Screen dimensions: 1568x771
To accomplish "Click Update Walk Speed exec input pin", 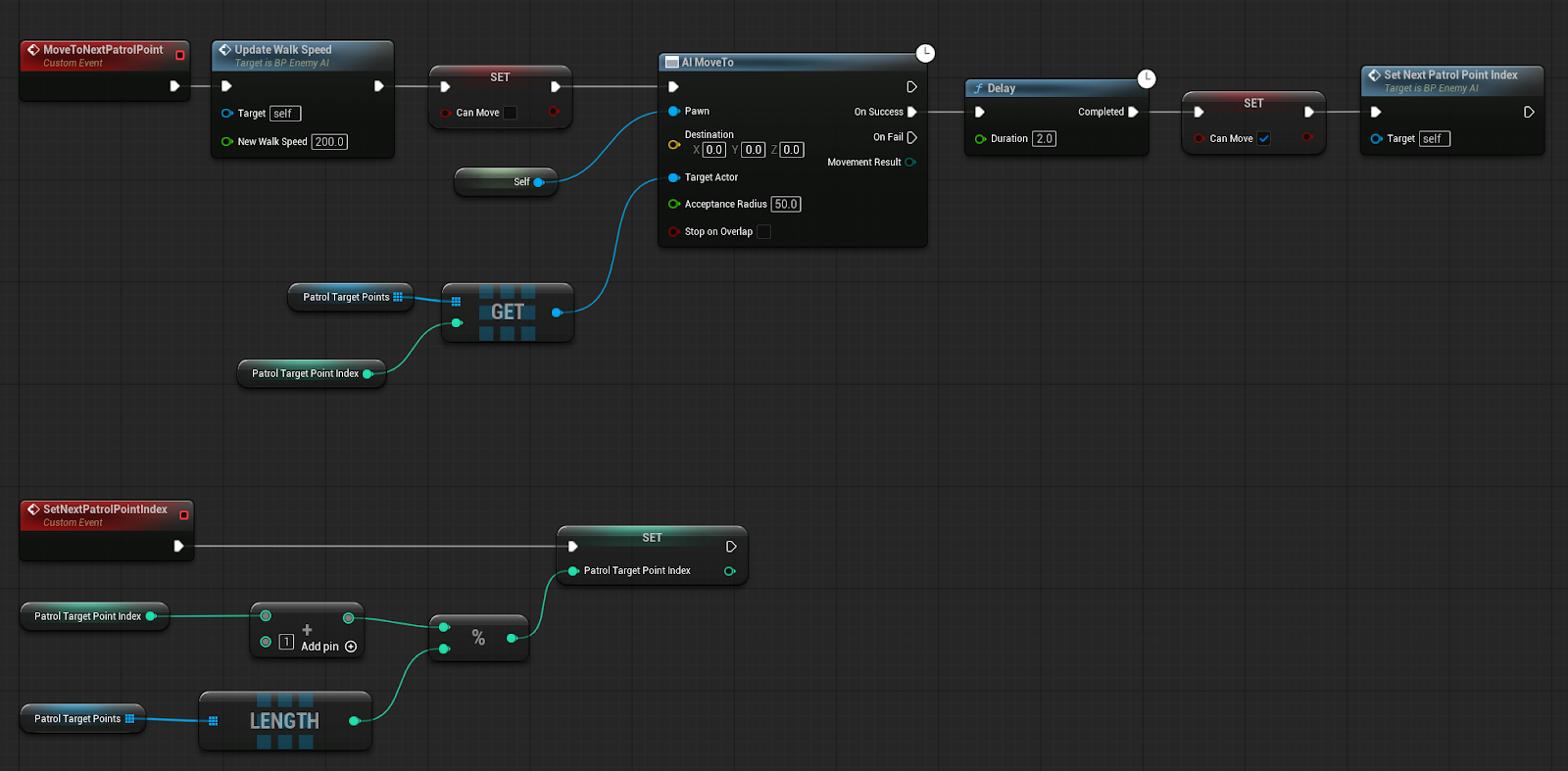I will point(226,86).
